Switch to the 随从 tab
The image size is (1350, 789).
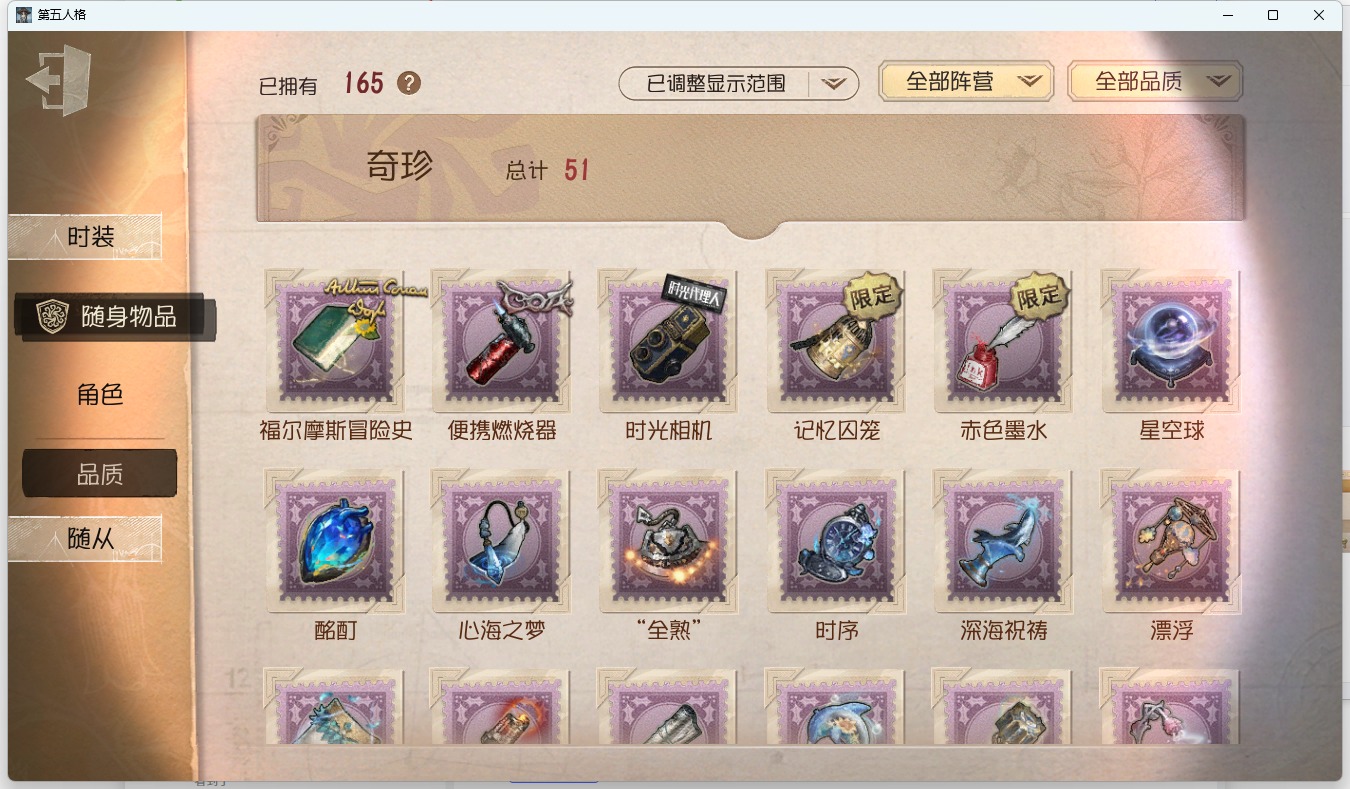(x=86, y=538)
